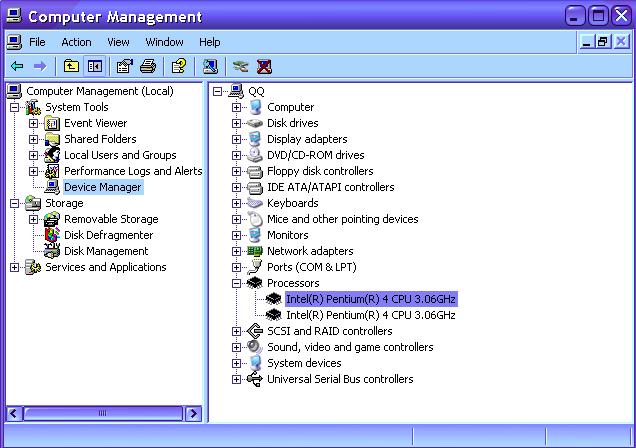Viewport: 636px width, 448px height.
Task: Expand Event Viewer in the left tree
Action: (34, 123)
